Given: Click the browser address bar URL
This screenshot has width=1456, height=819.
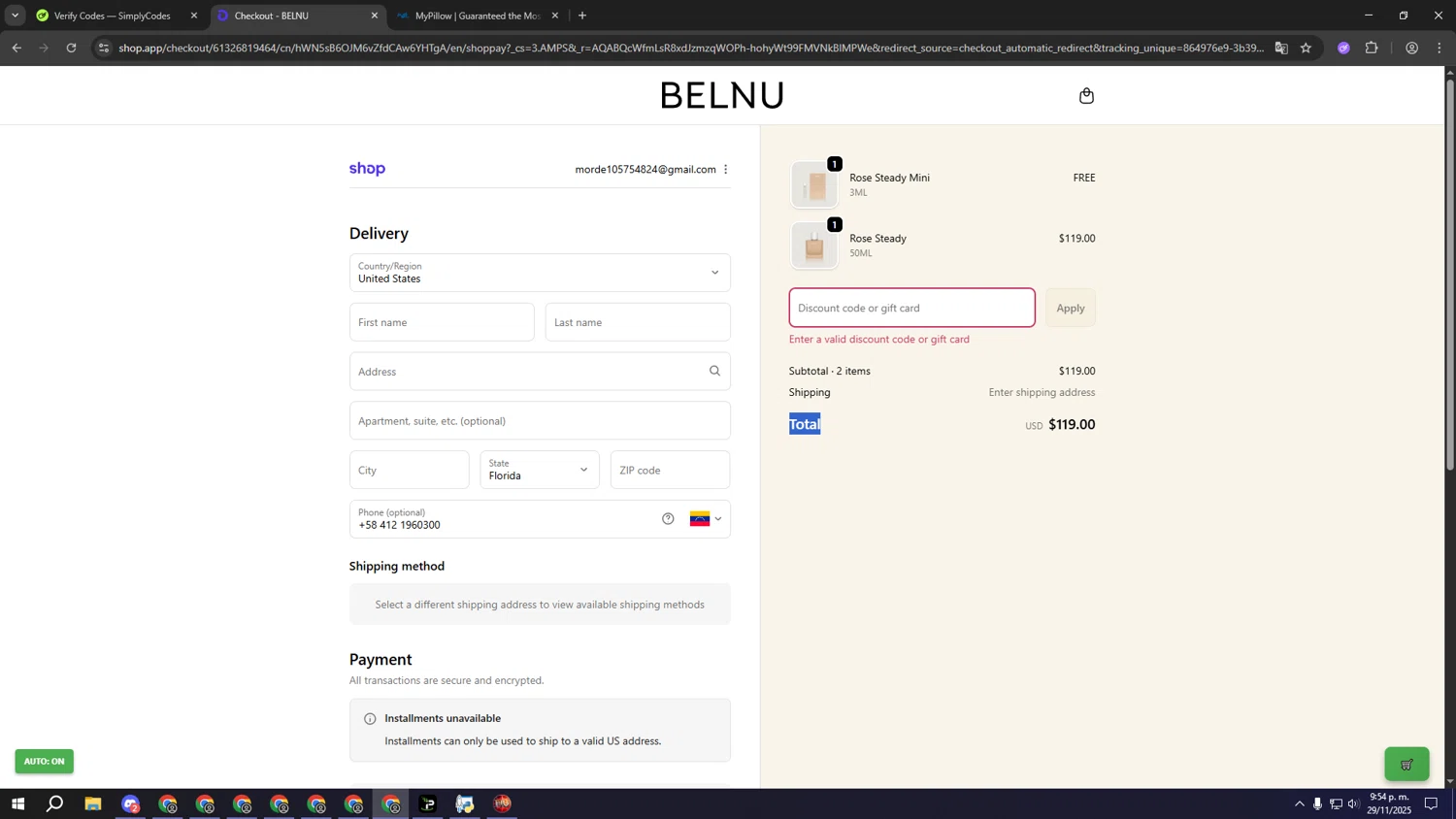Looking at the screenshot, I should [x=690, y=48].
